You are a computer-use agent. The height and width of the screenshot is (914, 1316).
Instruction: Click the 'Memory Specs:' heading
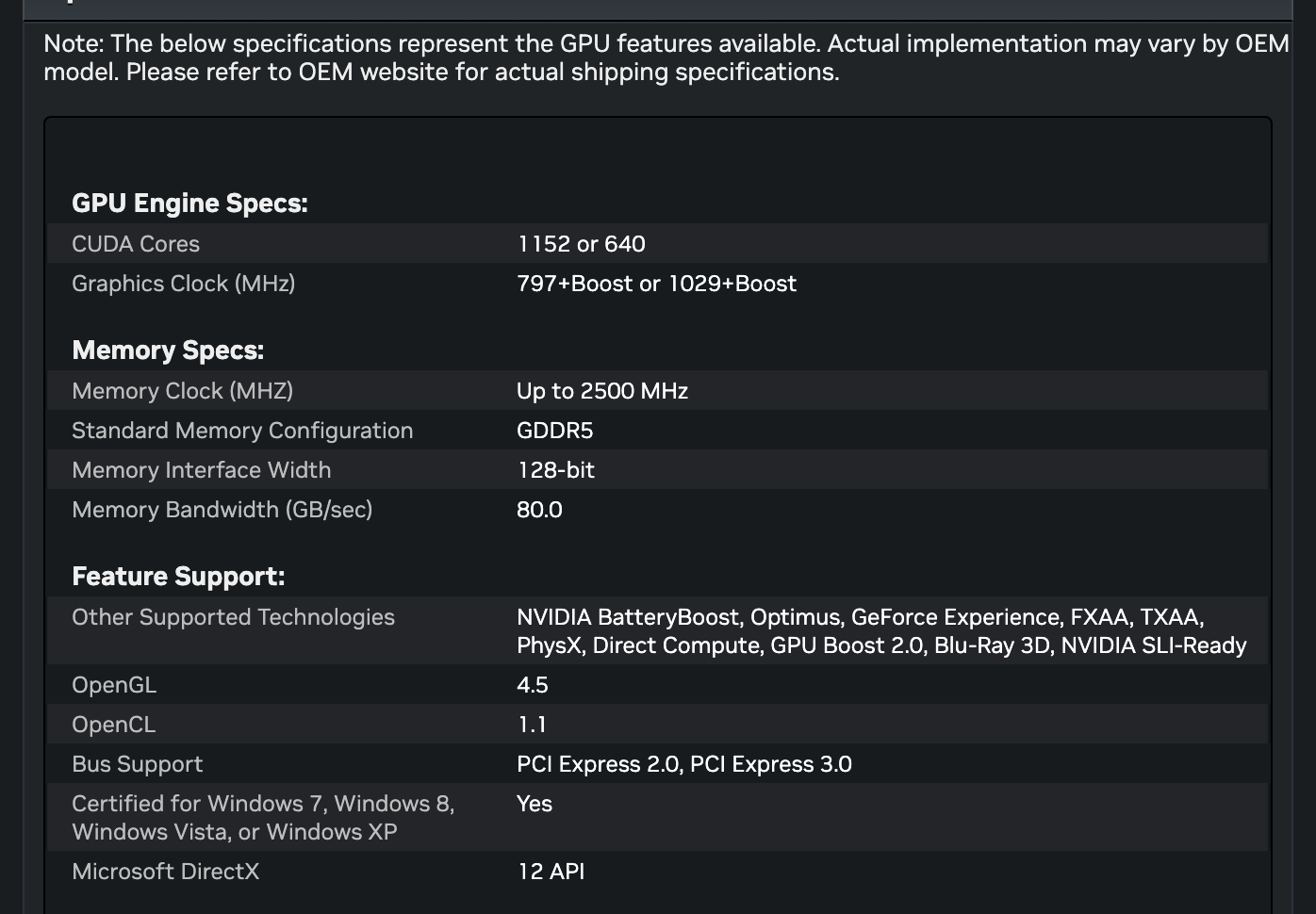(168, 351)
